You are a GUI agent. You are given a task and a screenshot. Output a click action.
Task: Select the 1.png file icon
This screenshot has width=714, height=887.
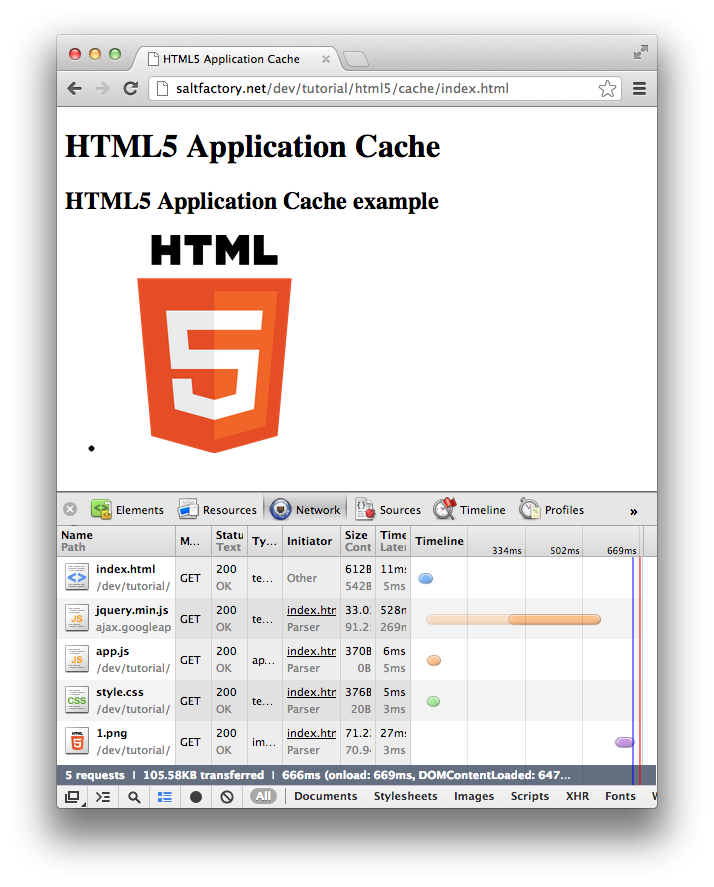pyautogui.click(x=77, y=741)
